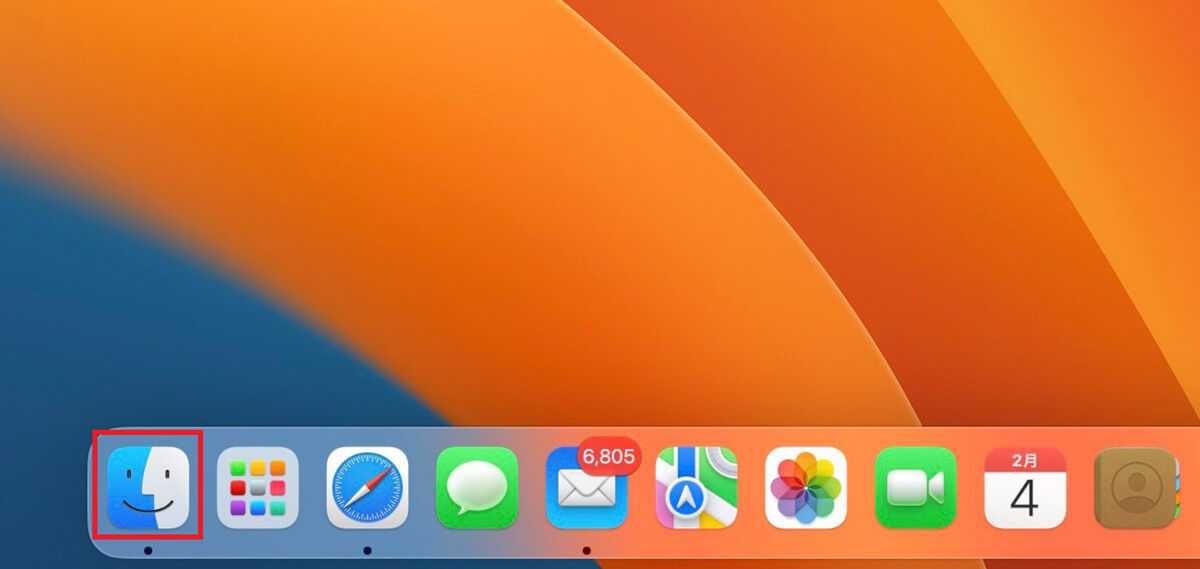The image size is (1200, 569).
Task: Open the Contacts app in Dock
Action: tap(1135, 487)
